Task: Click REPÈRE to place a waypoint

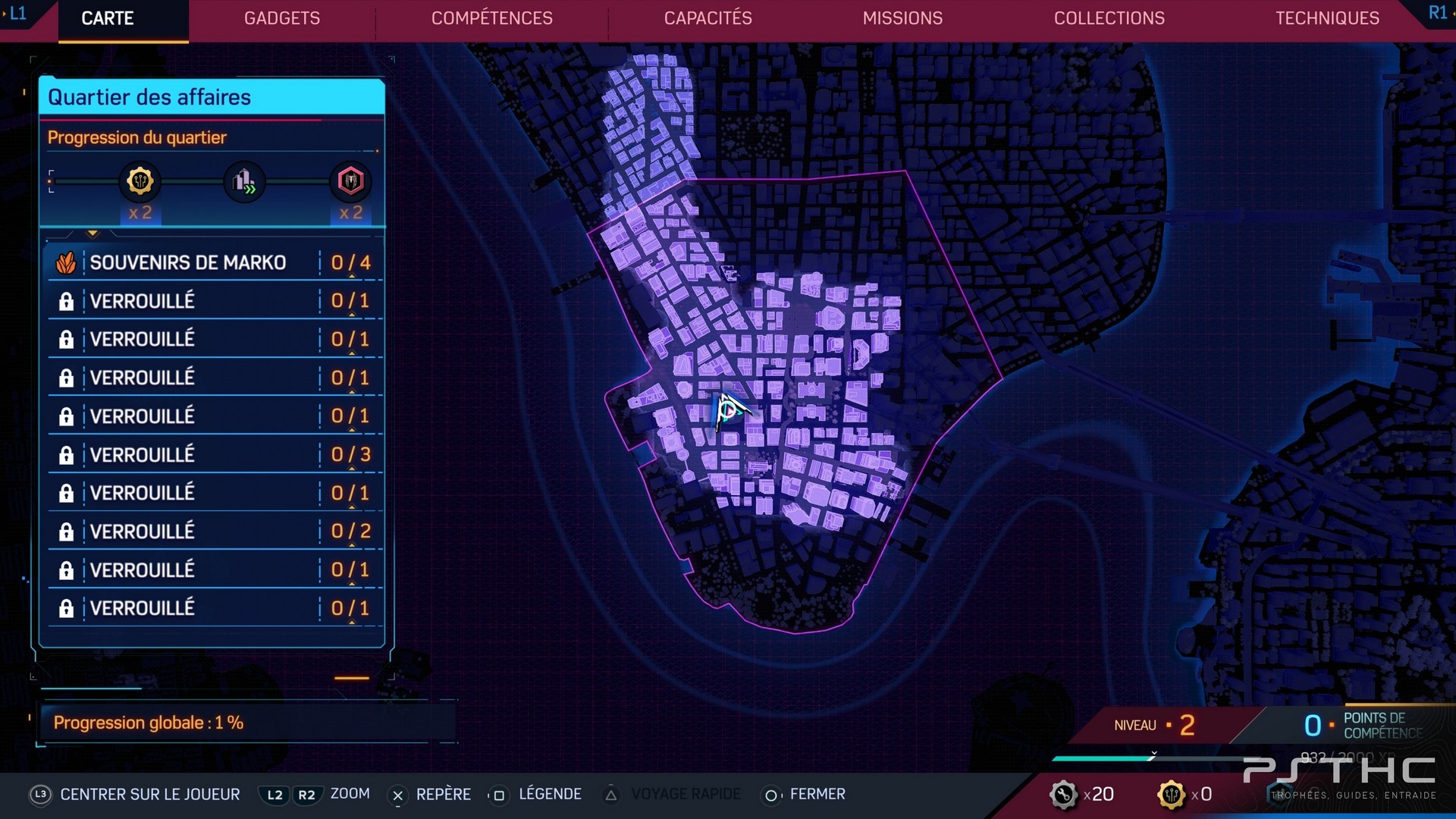Action: tap(444, 794)
